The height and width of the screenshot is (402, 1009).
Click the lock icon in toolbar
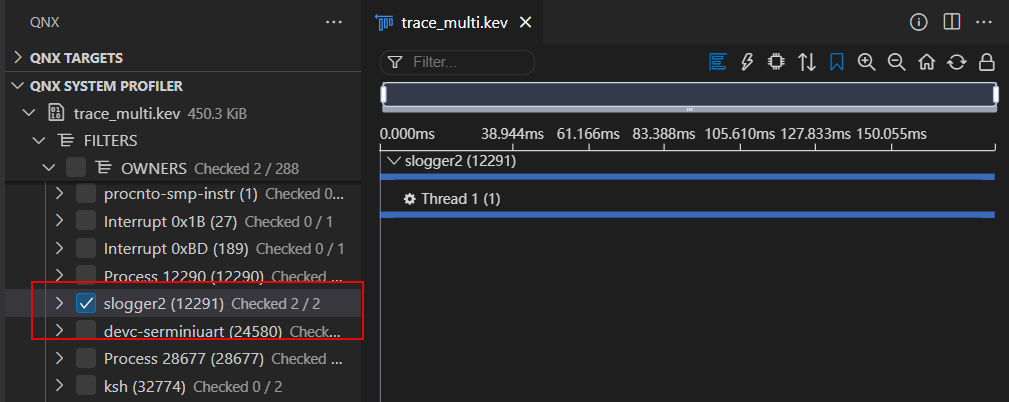pyautogui.click(x=986, y=62)
